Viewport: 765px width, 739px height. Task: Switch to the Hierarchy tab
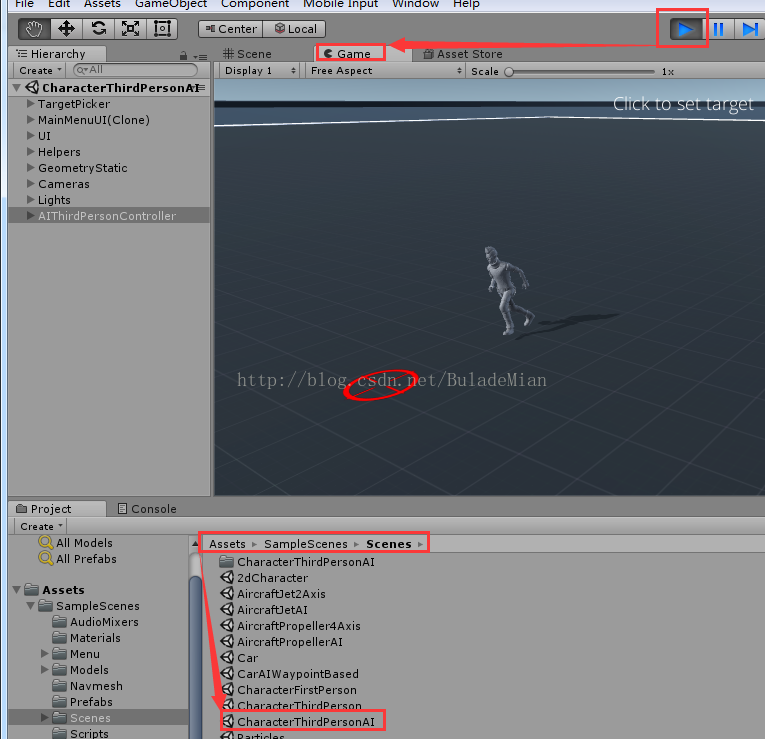click(58, 54)
